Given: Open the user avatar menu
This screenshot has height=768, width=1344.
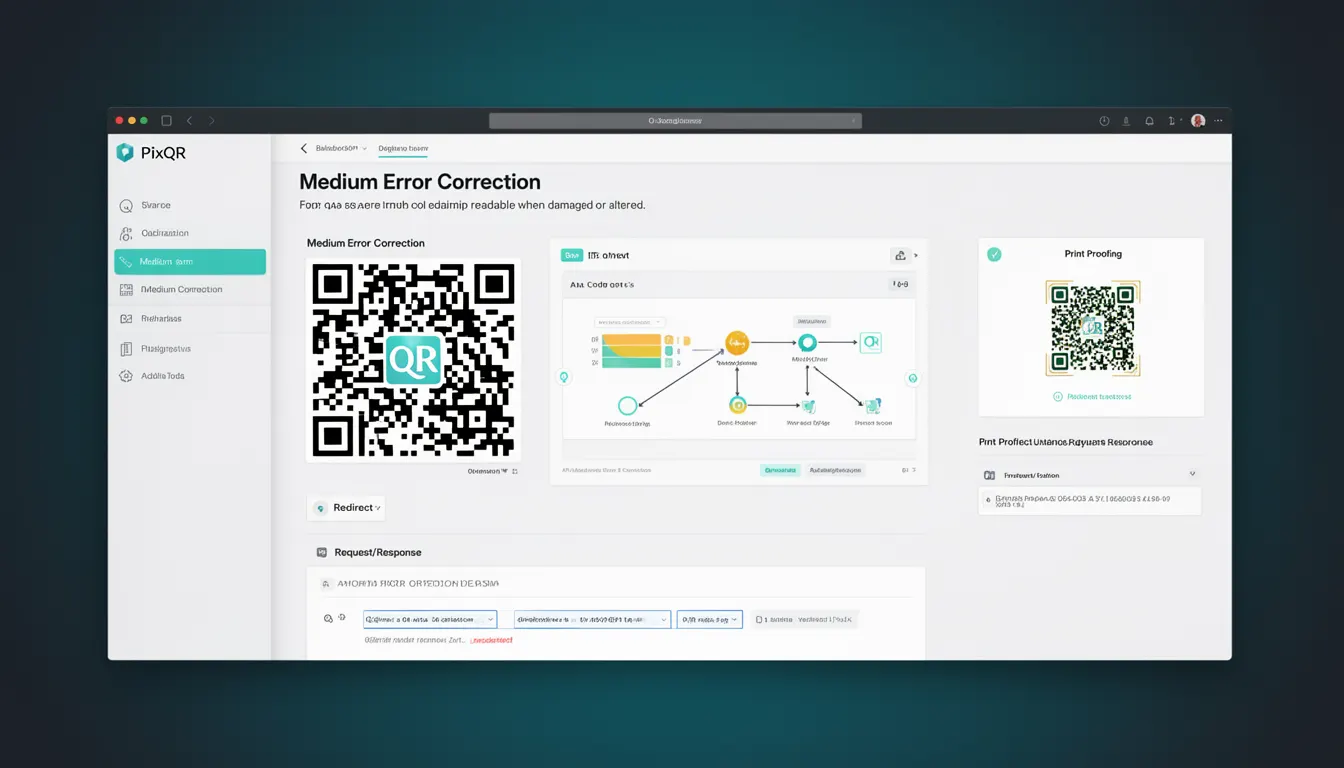Looking at the screenshot, I should (1198, 120).
